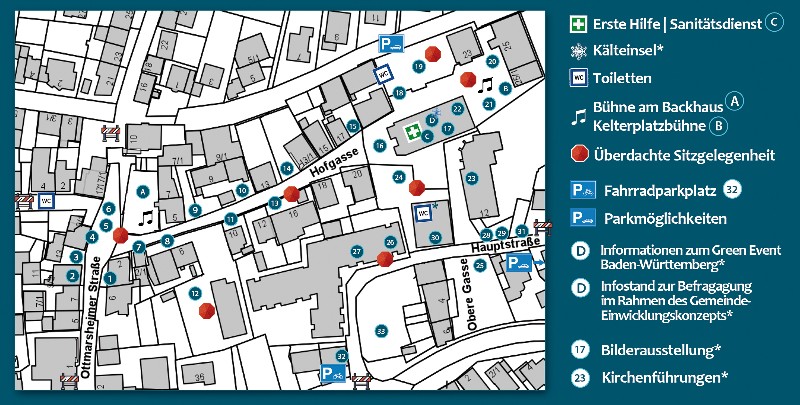800x405 pixels.
Task: Click the circled 32 in the legend
Action: (x=732, y=189)
